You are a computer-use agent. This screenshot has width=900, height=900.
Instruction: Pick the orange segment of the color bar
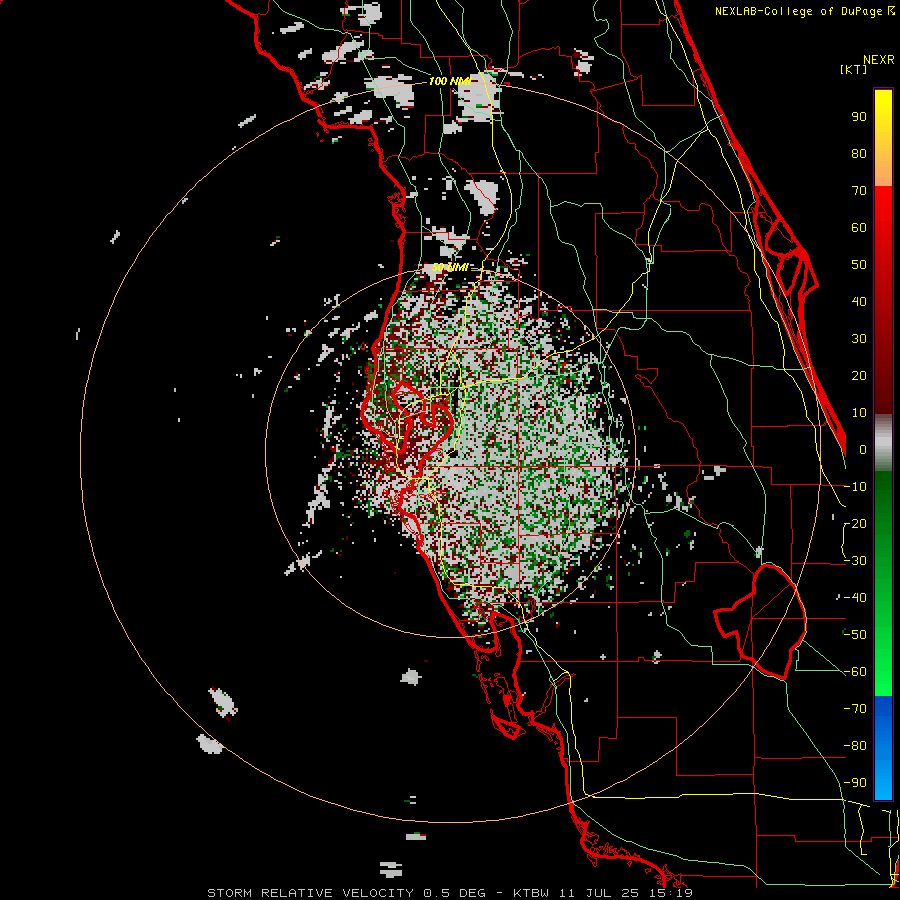pos(883,171)
